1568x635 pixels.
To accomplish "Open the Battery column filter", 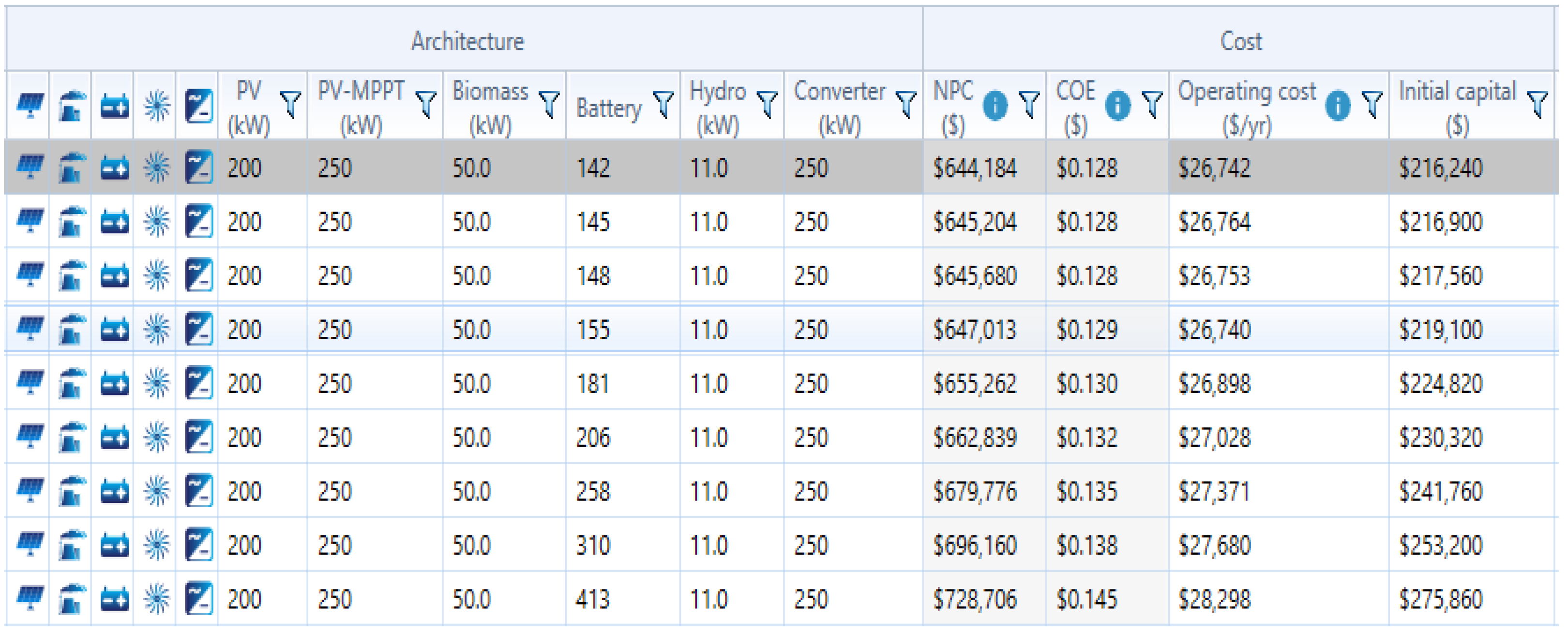I will pos(663,104).
